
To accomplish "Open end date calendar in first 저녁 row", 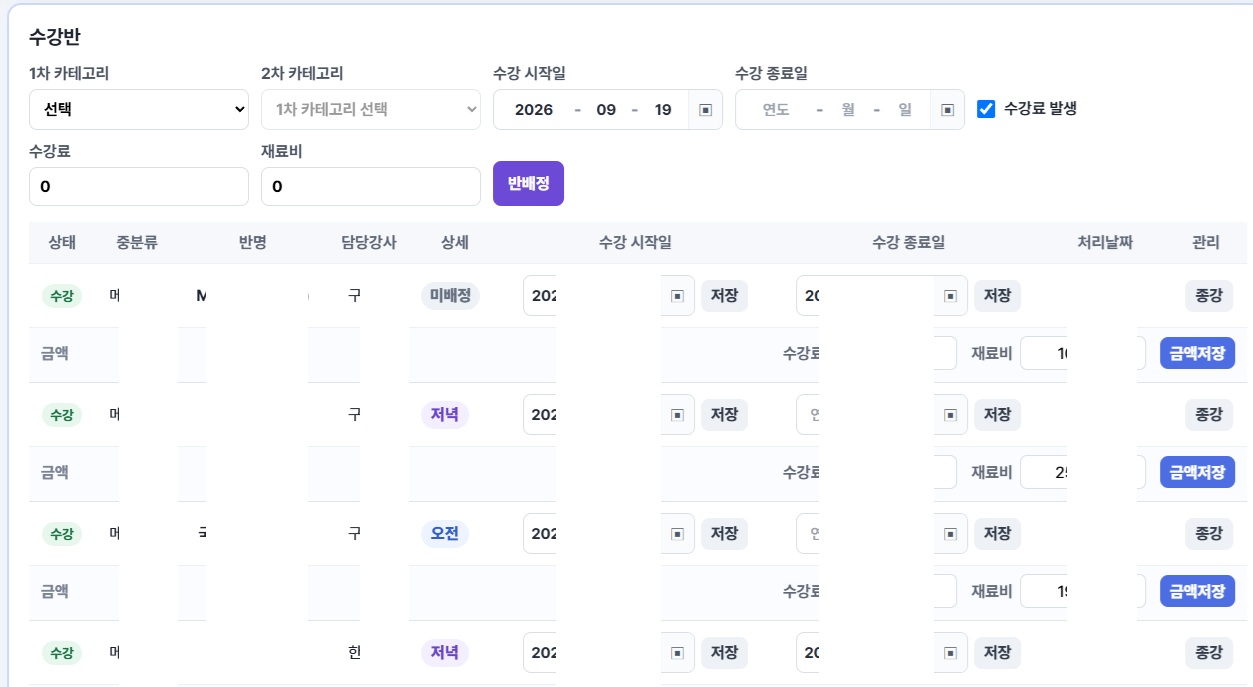I will point(950,415).
